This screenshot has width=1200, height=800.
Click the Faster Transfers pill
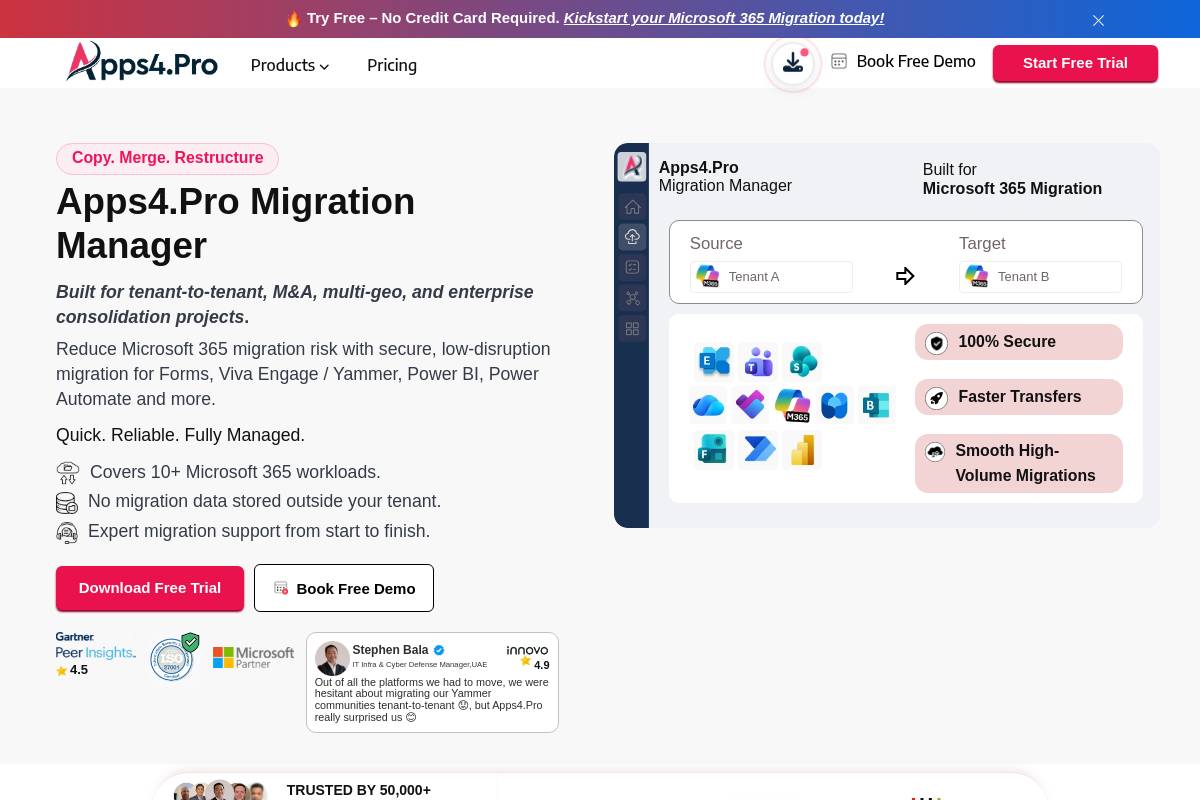[x=1019, y=397]
